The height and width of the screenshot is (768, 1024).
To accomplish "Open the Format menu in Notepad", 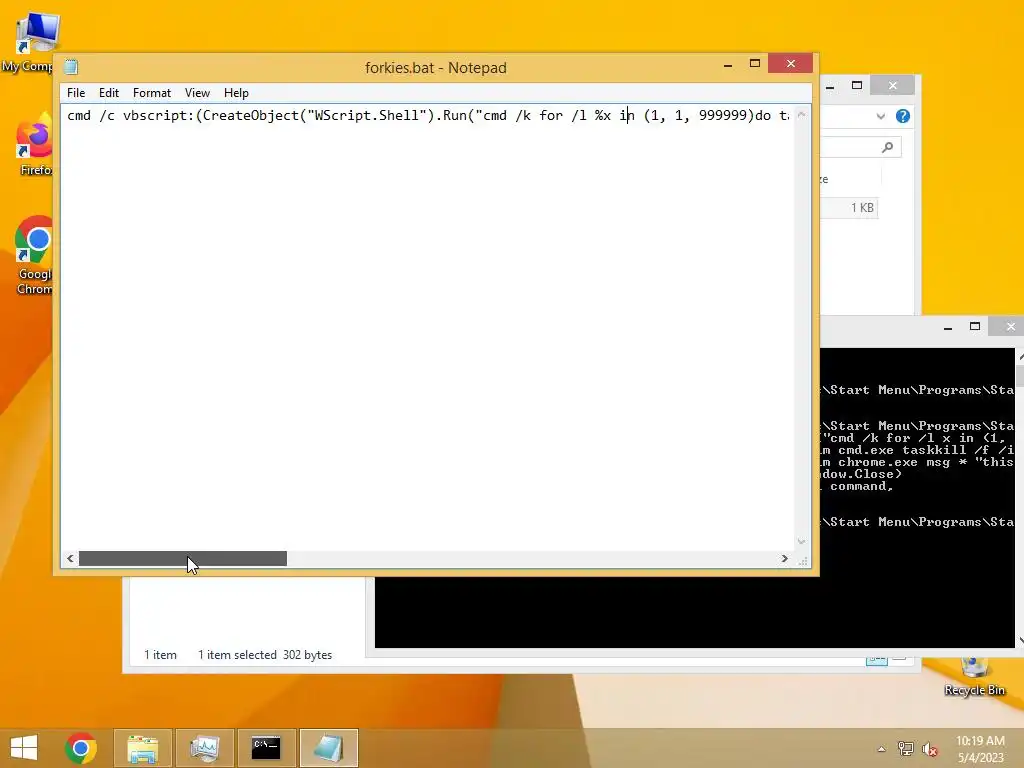I will point(152,93).
